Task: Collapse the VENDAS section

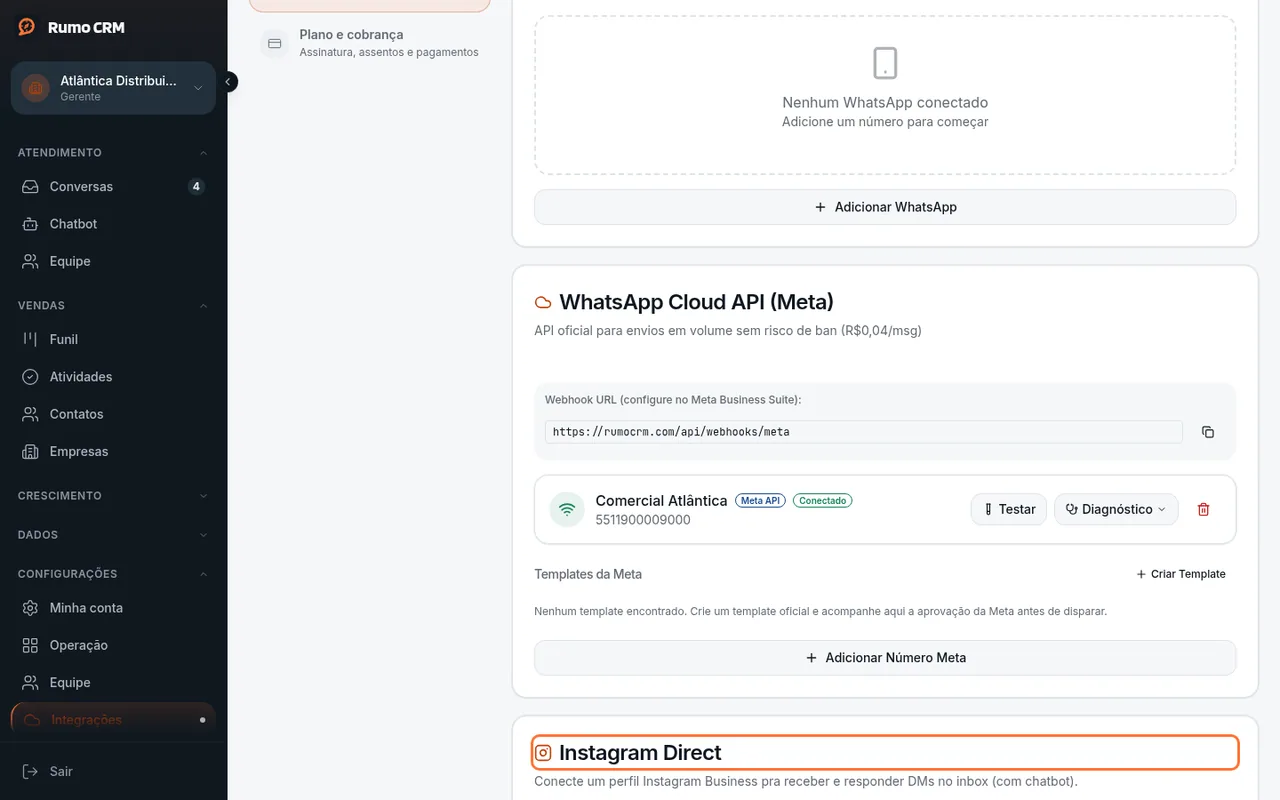Action: 113,305
